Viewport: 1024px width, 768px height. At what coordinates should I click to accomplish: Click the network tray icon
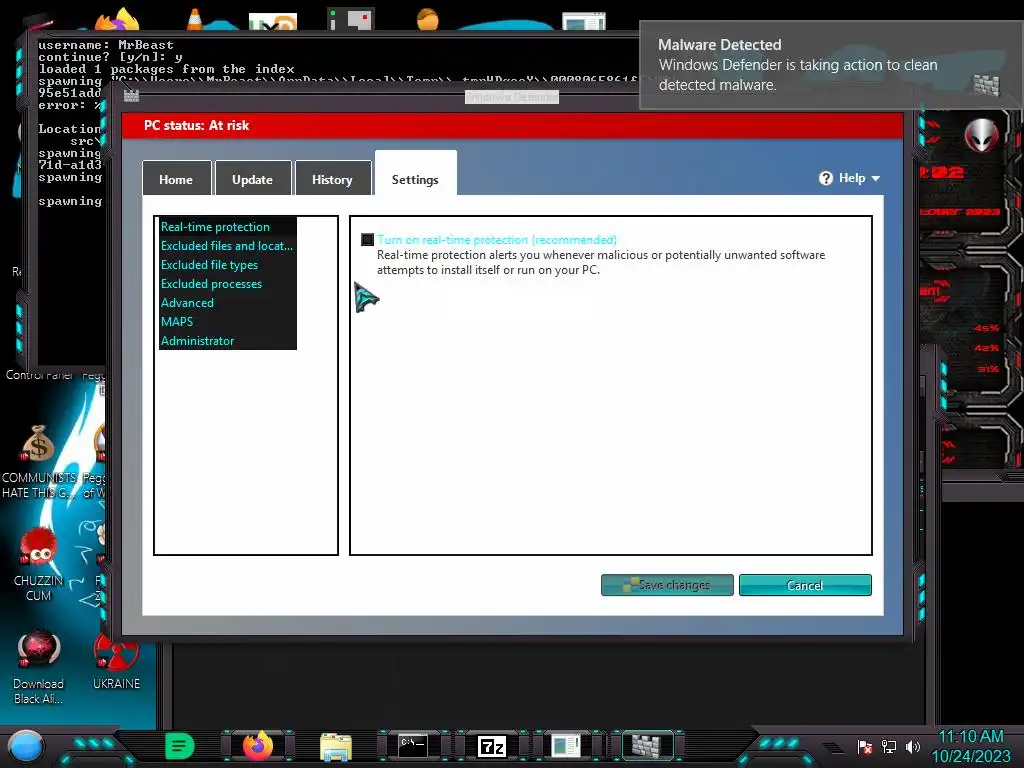[889, 746]
